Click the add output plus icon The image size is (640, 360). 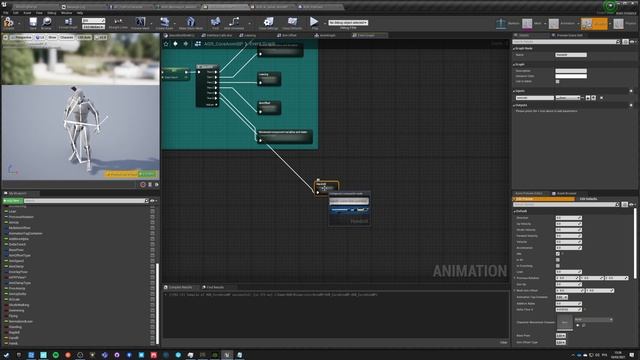click(x=631, y=105)
